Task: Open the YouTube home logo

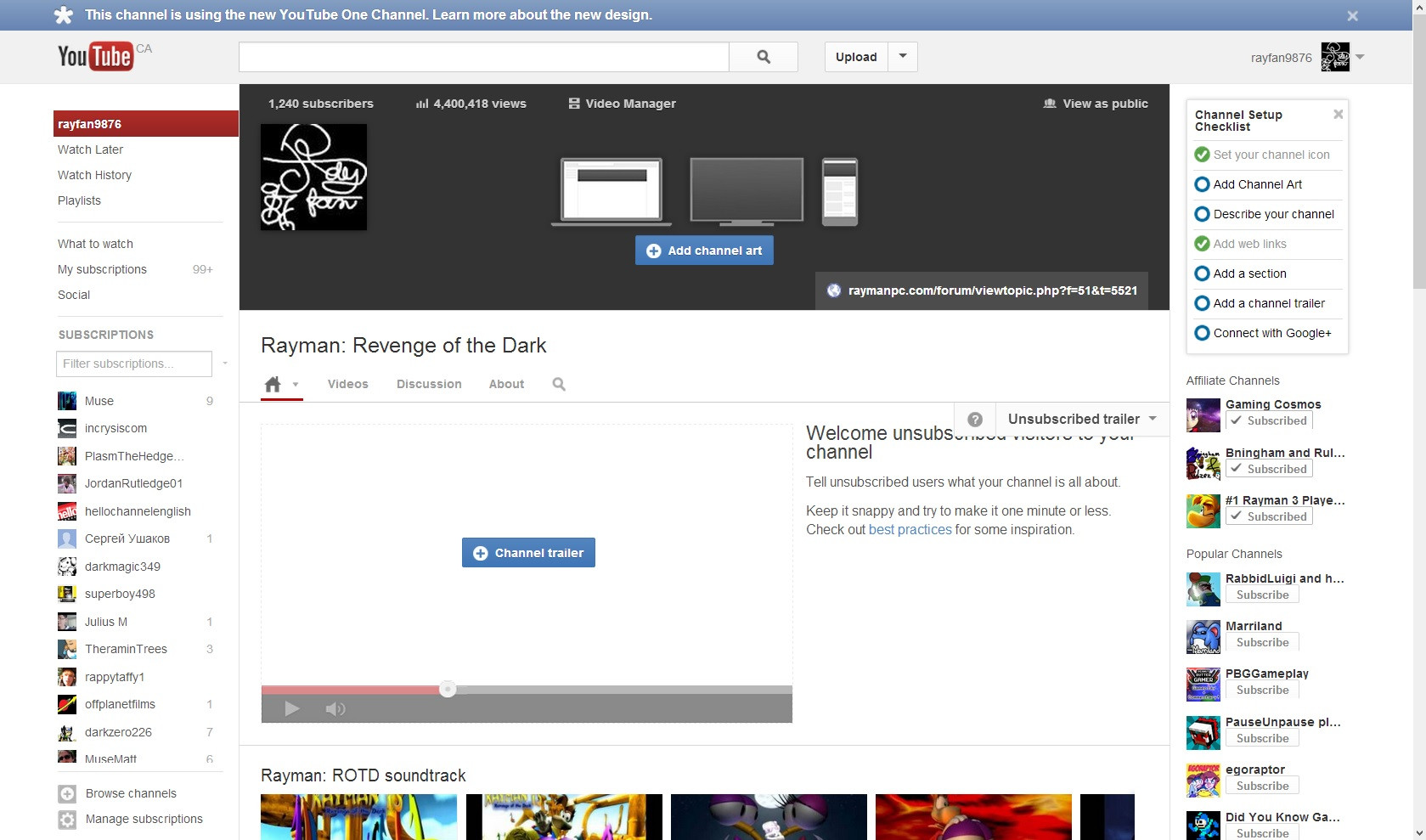Action: tap(96, 56)
